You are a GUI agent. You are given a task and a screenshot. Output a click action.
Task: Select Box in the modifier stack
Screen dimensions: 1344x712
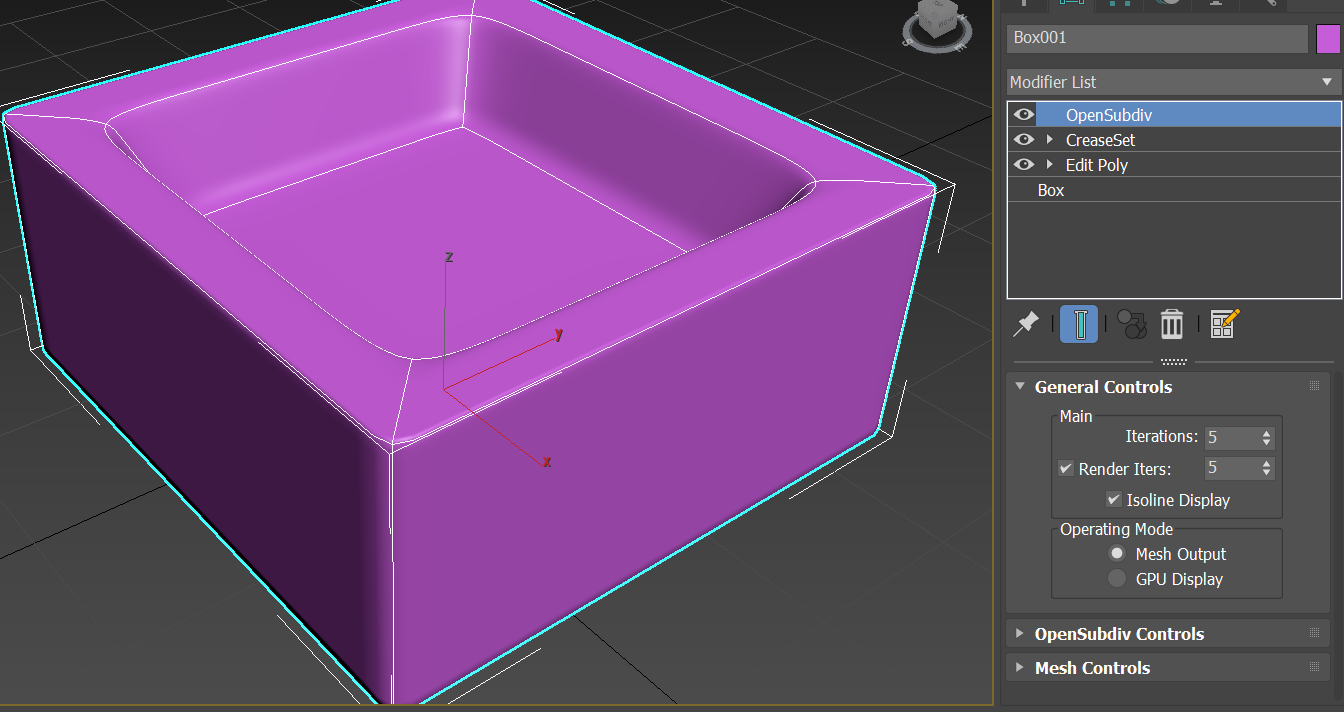(x=1051, y=190)
